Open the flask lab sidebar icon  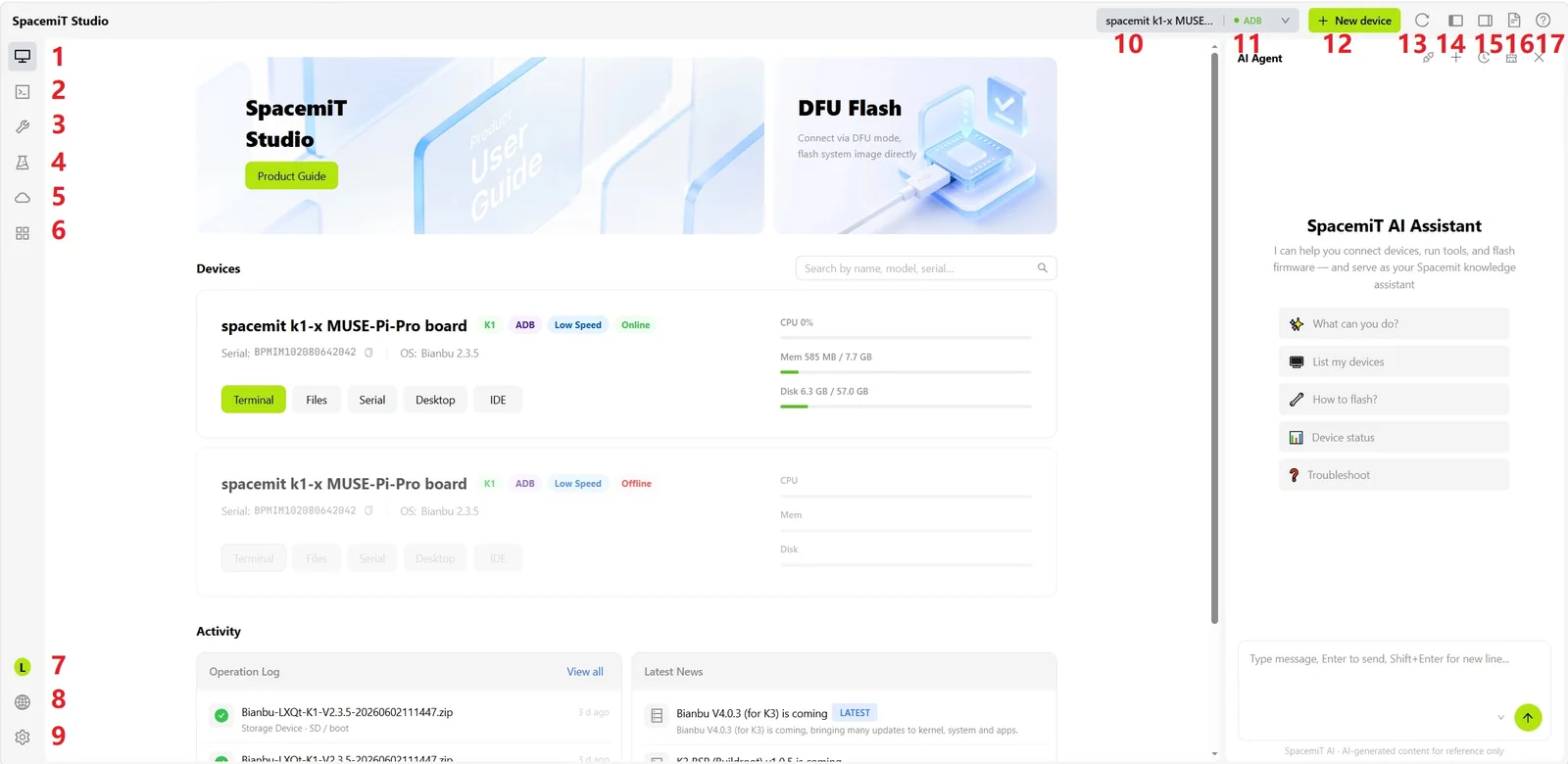click(x=23, y=163)
